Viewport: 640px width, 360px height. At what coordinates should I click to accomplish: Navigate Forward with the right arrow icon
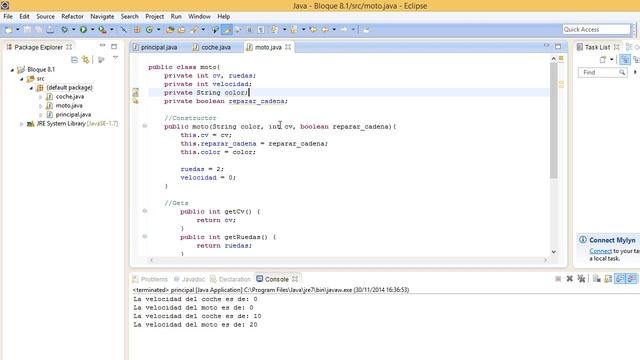point(344,30)
